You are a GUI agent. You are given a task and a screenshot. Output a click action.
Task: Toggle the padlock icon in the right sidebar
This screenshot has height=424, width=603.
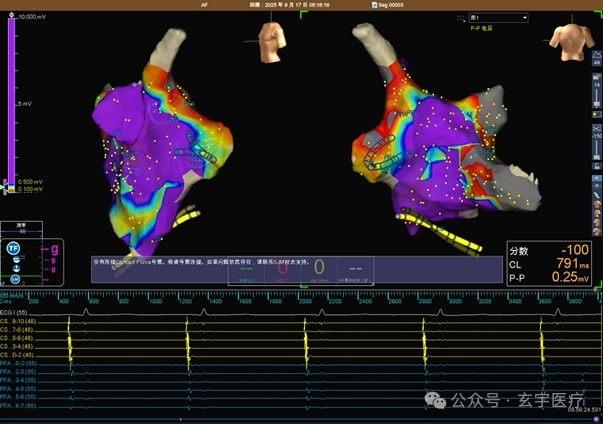click(597, 166)
